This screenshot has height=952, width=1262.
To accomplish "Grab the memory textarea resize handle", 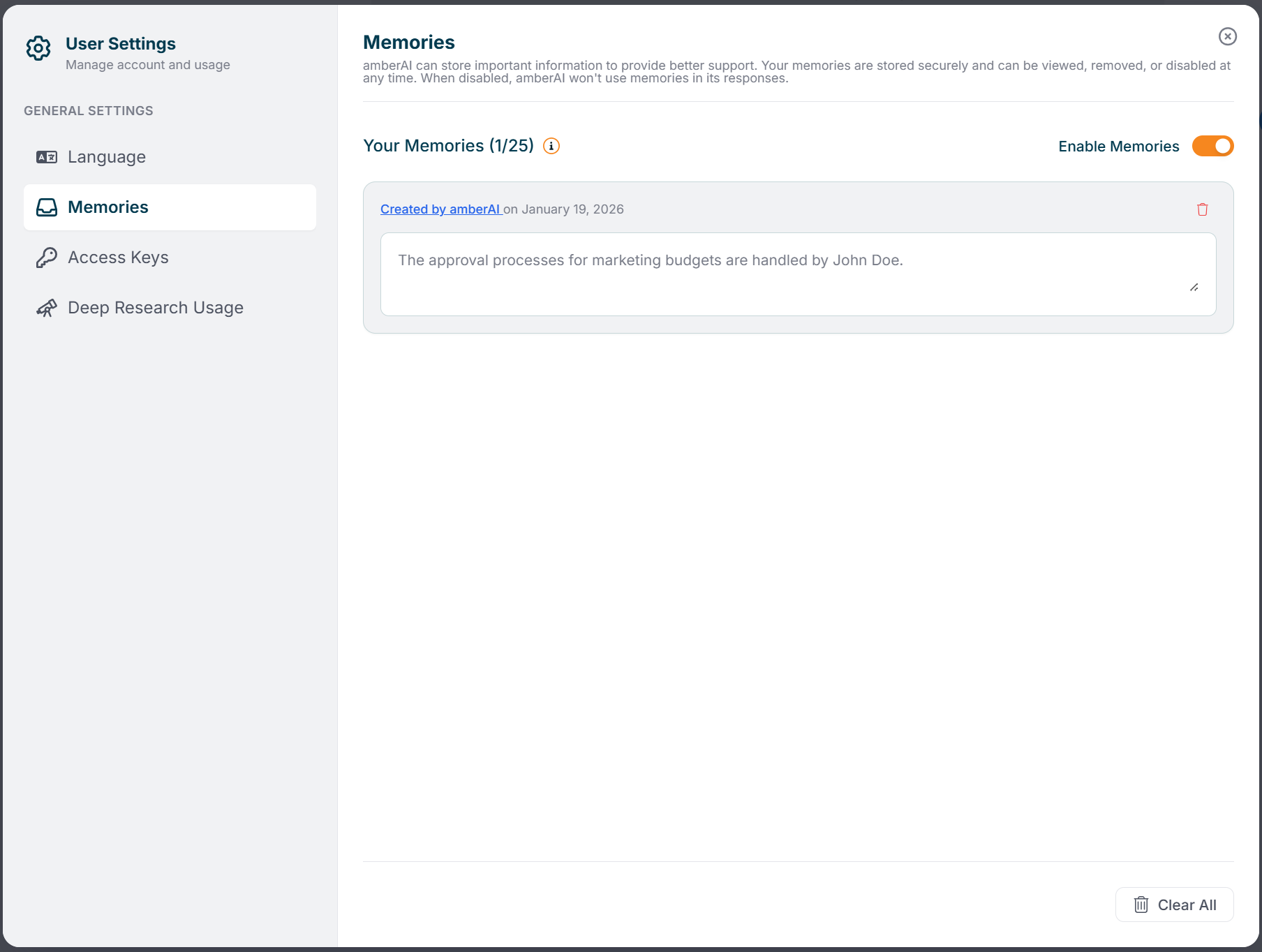I will (x=1194, y=287).
